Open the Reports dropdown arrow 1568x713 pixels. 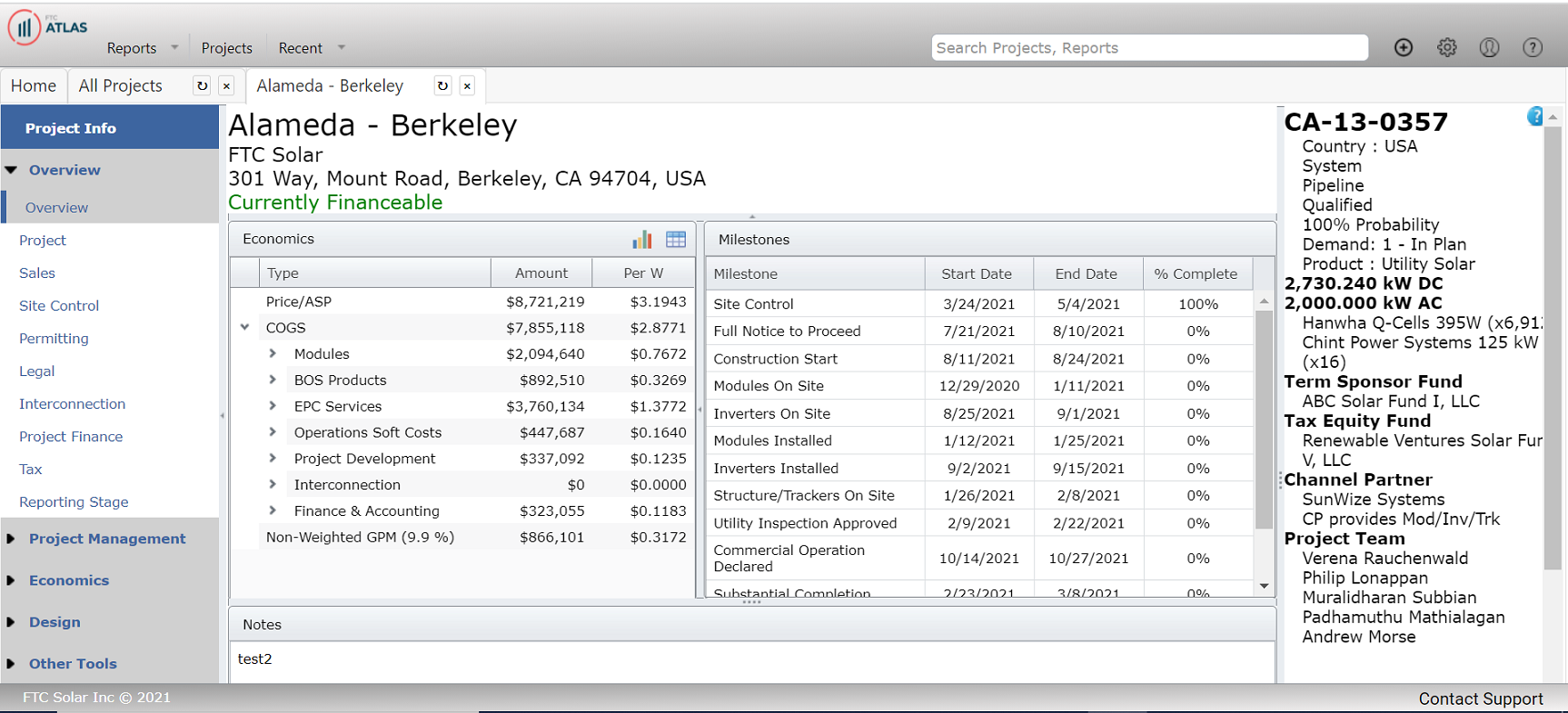point(174,47)
